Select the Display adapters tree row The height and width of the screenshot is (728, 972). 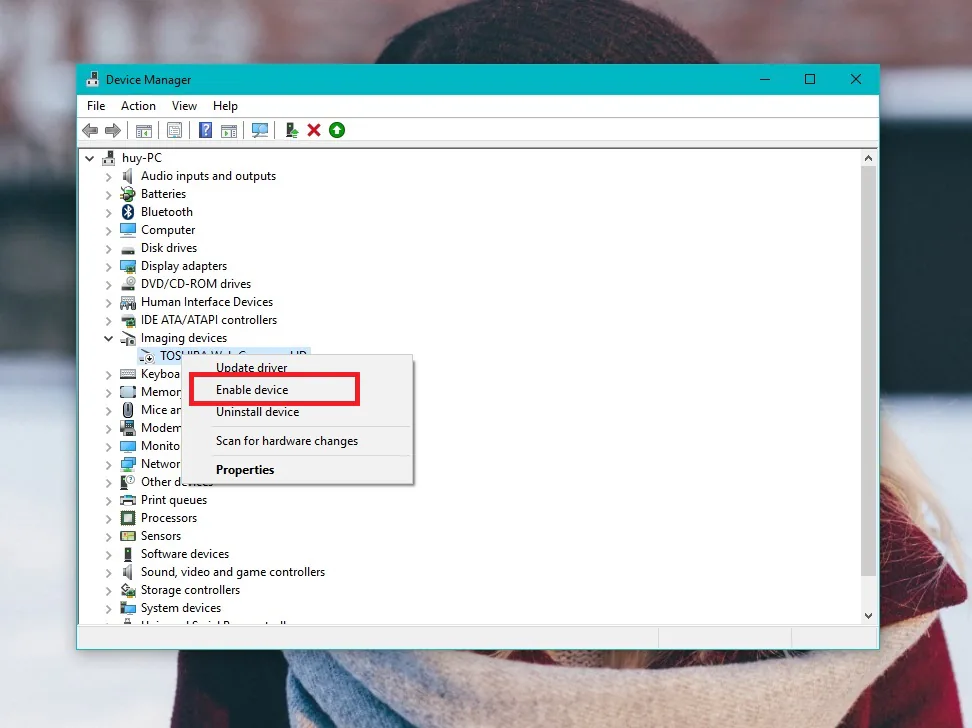(183, 266)
